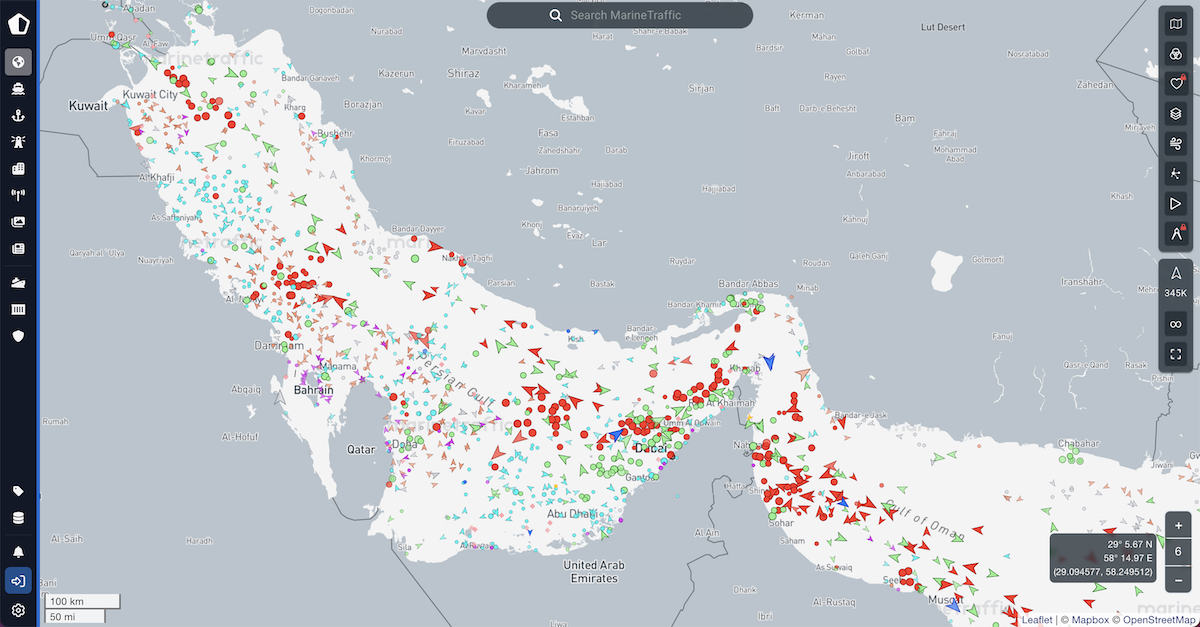The width and height of the screenshot is (1200, 627).
Task: Open the favorites heart panel
Action: 1176,84
